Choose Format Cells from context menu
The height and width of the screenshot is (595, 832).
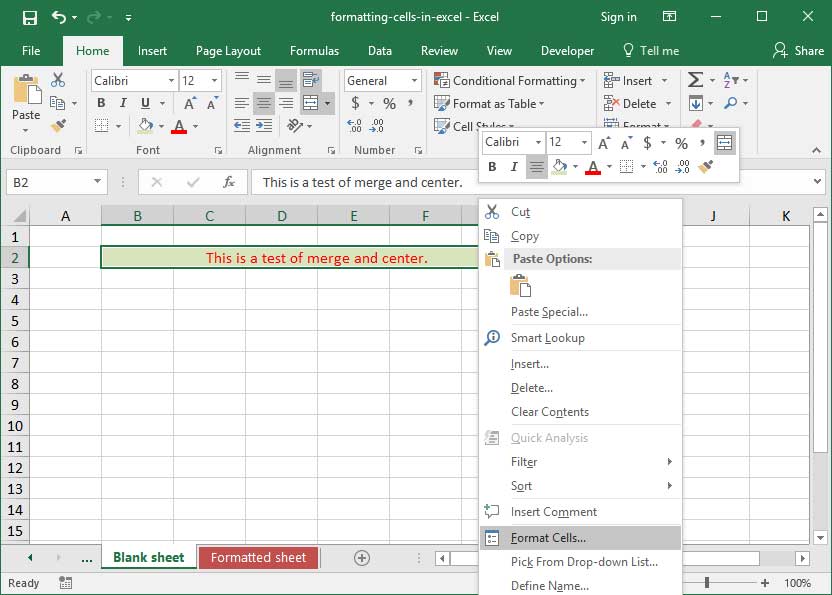click(548, 538)
